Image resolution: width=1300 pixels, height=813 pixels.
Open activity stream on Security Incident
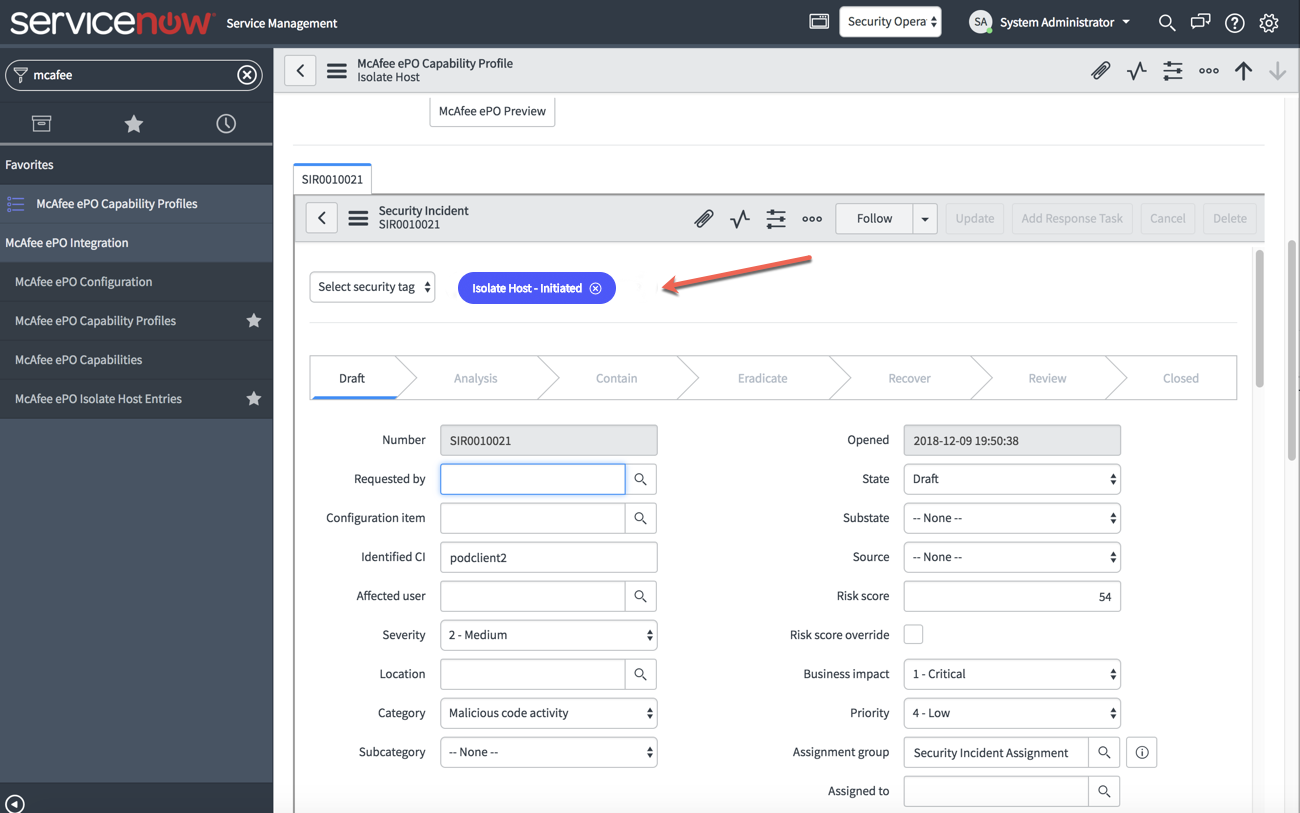click(740, 218)
